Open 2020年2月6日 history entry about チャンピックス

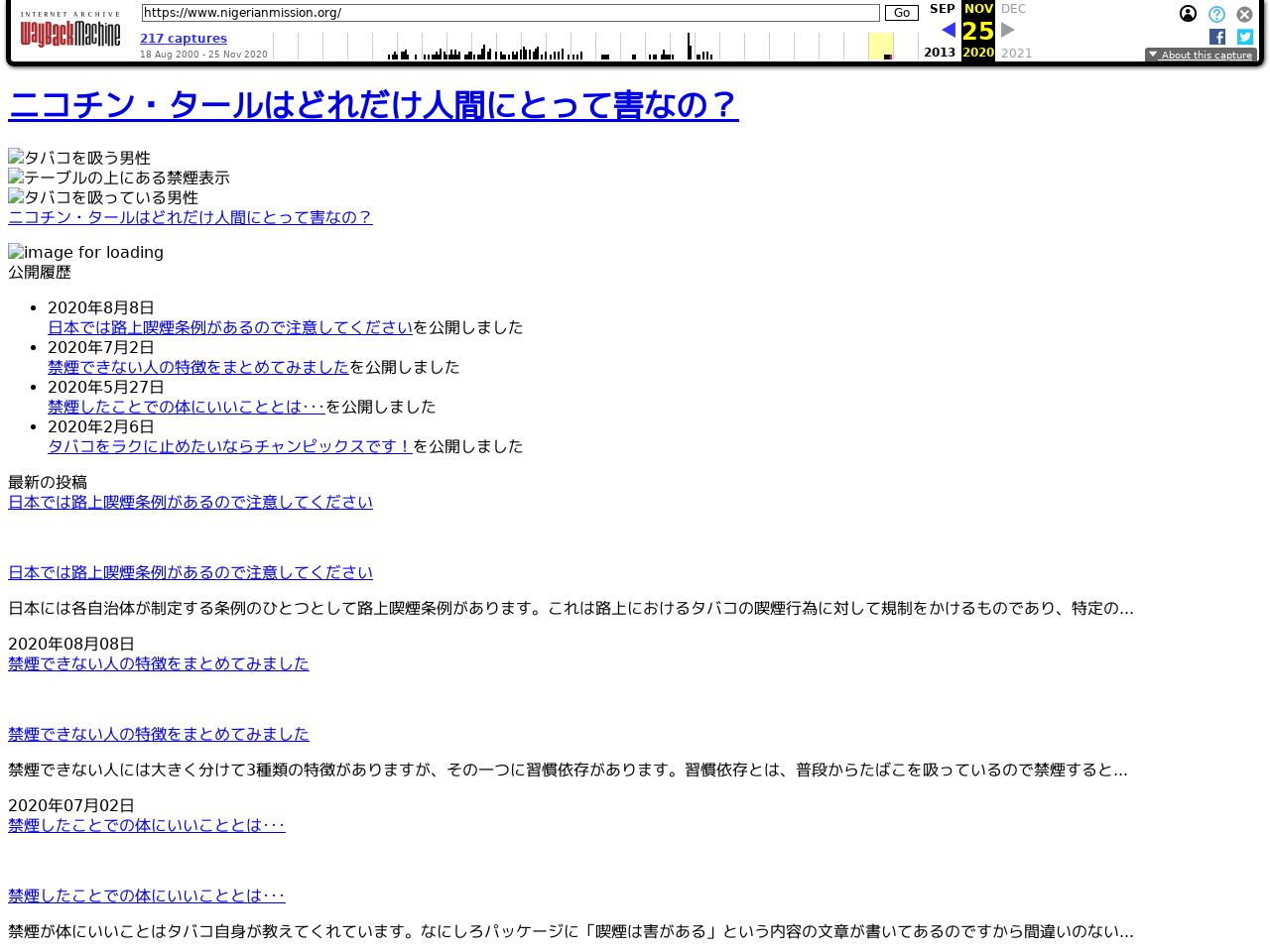(230, 446)
